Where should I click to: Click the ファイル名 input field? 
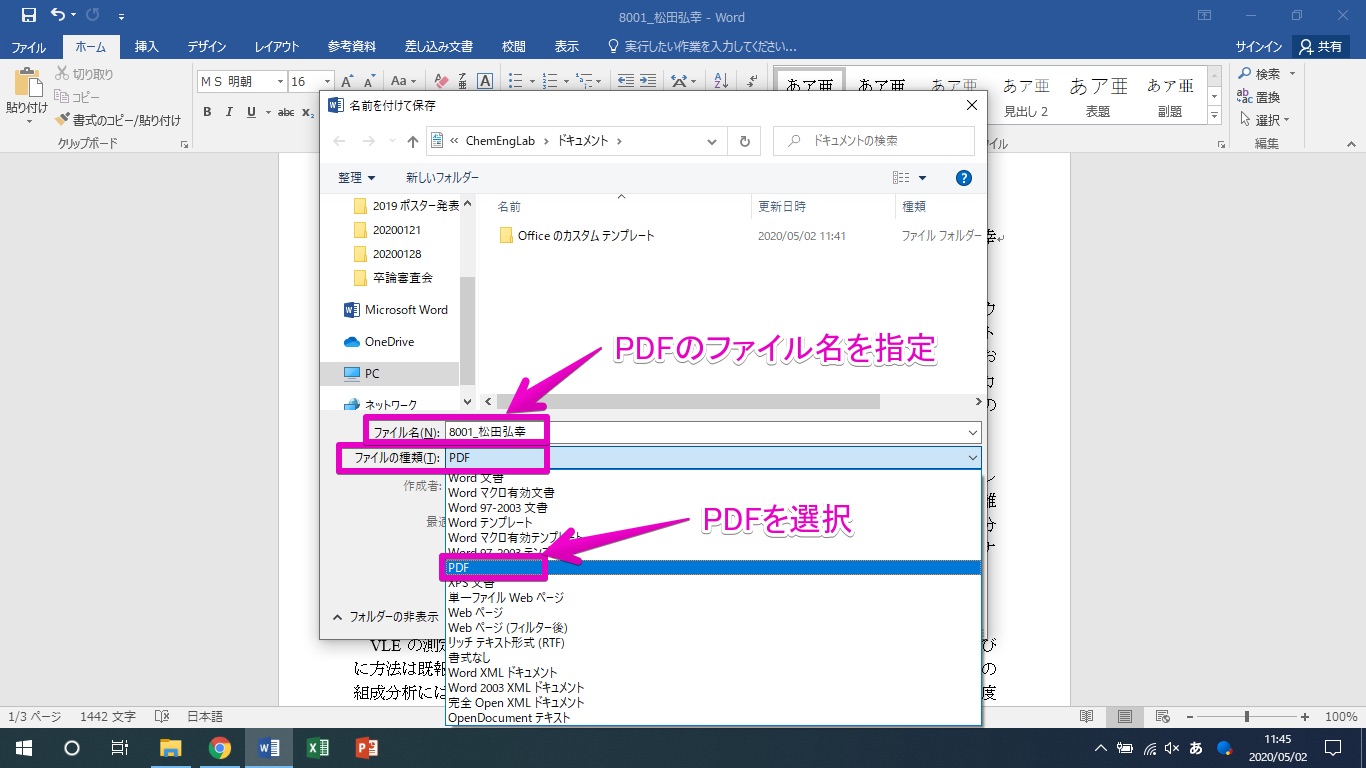(x=712, y=432)
